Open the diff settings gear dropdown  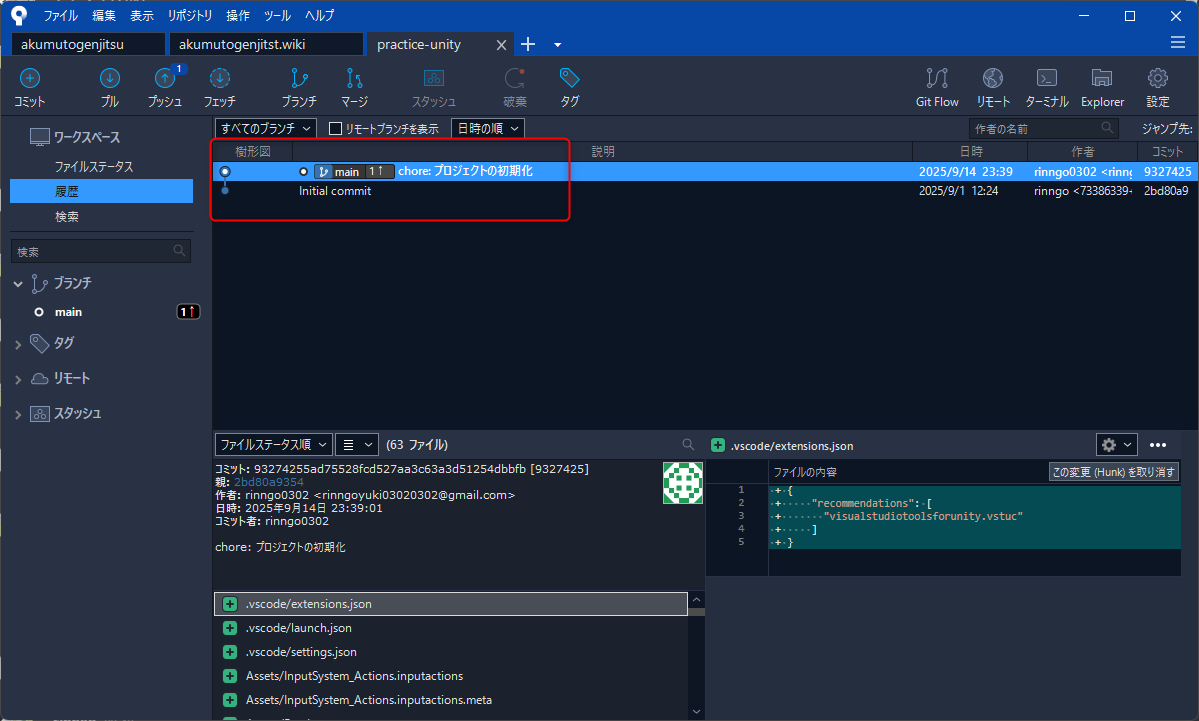(x=1116, y=445)
